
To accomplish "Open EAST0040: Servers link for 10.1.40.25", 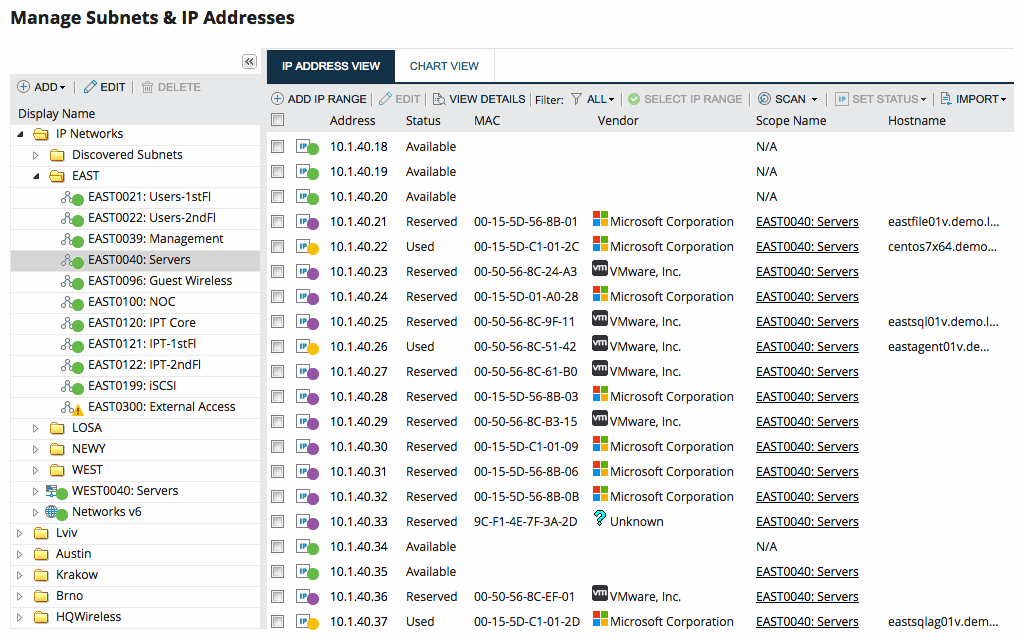I will pos(807,321).
